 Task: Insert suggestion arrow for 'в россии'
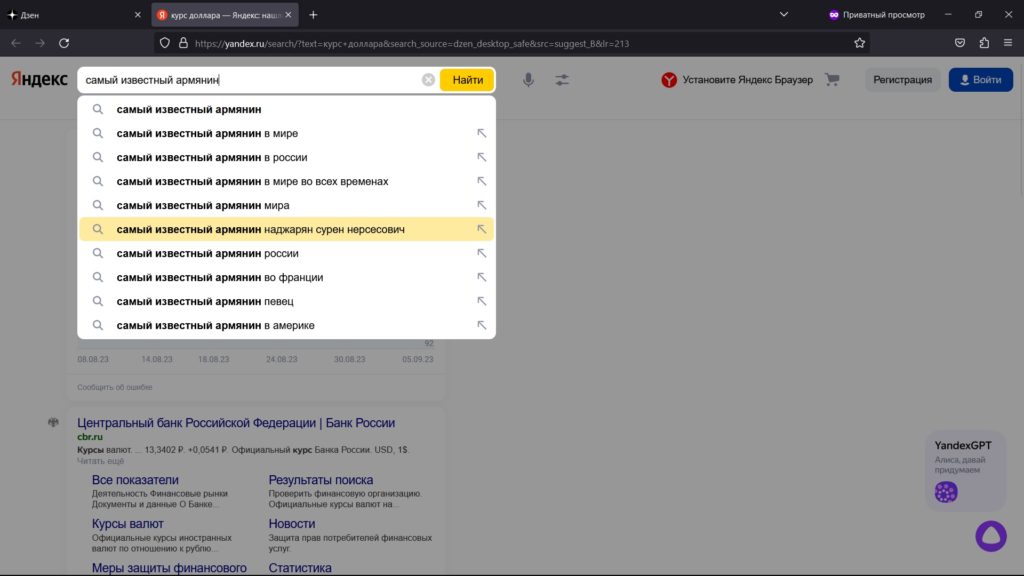(x=481, y=157)
